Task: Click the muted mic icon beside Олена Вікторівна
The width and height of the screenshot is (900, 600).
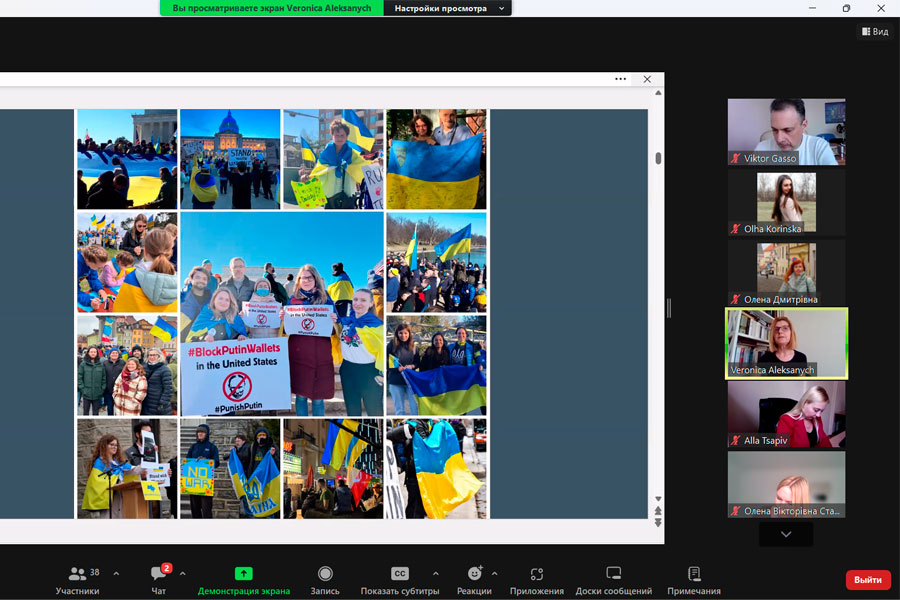Action: coord(735,511)
